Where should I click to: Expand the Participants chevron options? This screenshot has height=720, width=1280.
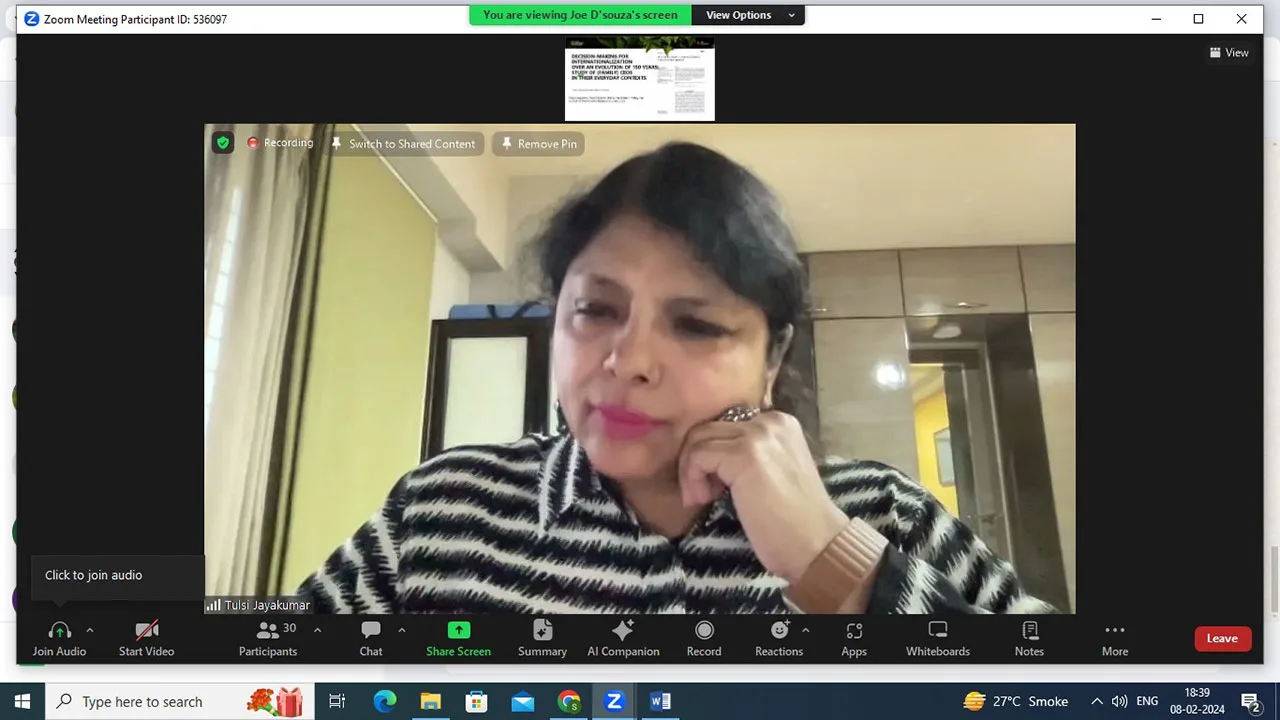point(317,631)
